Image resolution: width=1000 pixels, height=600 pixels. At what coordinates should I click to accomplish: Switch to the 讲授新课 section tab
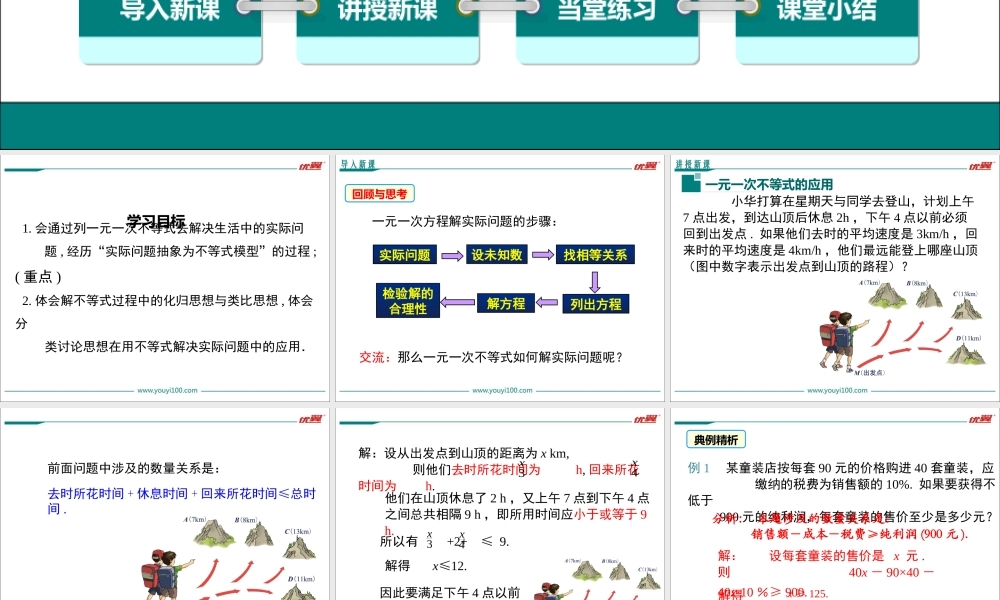387,12
